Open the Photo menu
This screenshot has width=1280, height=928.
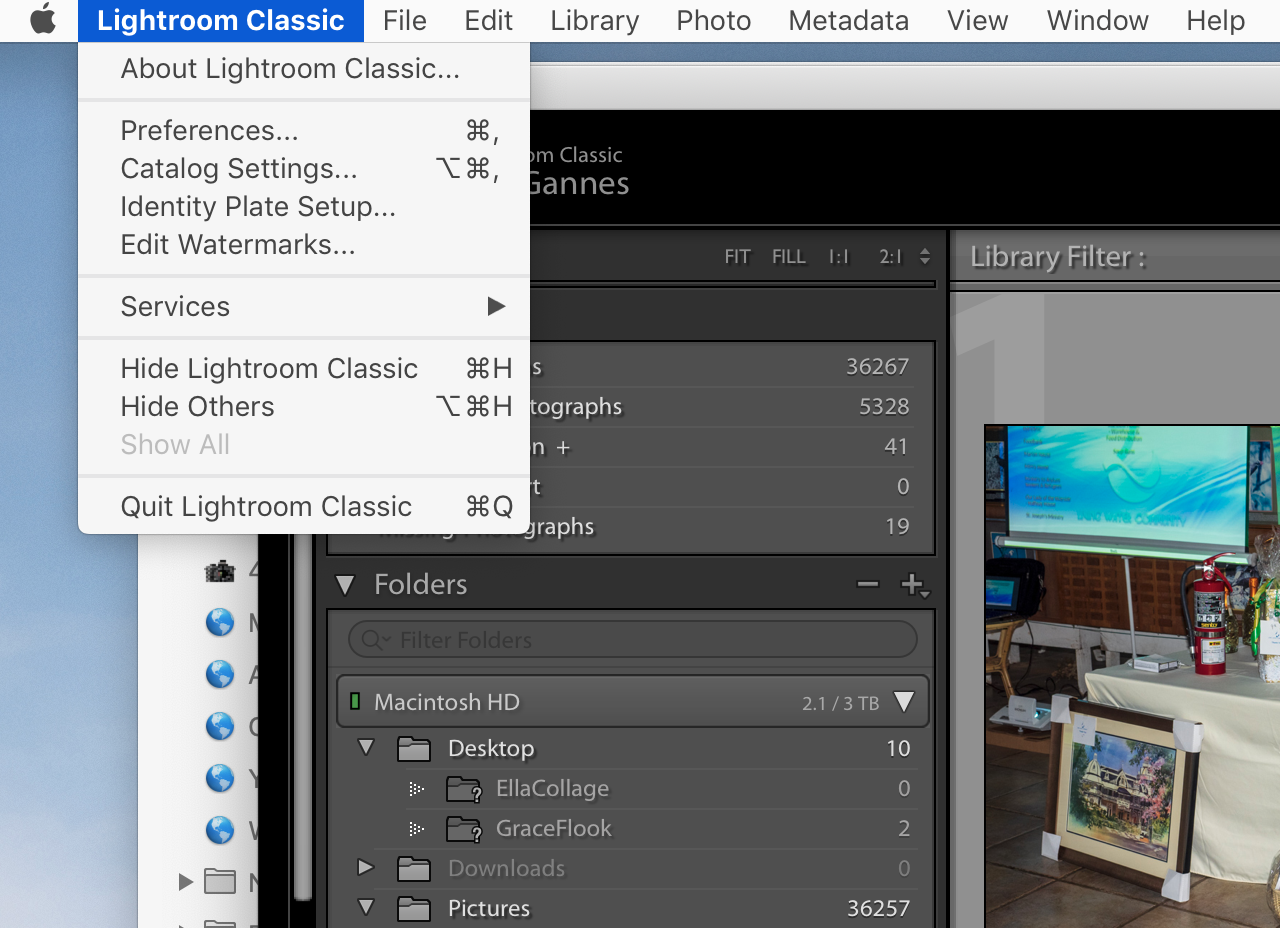[712, 20]
